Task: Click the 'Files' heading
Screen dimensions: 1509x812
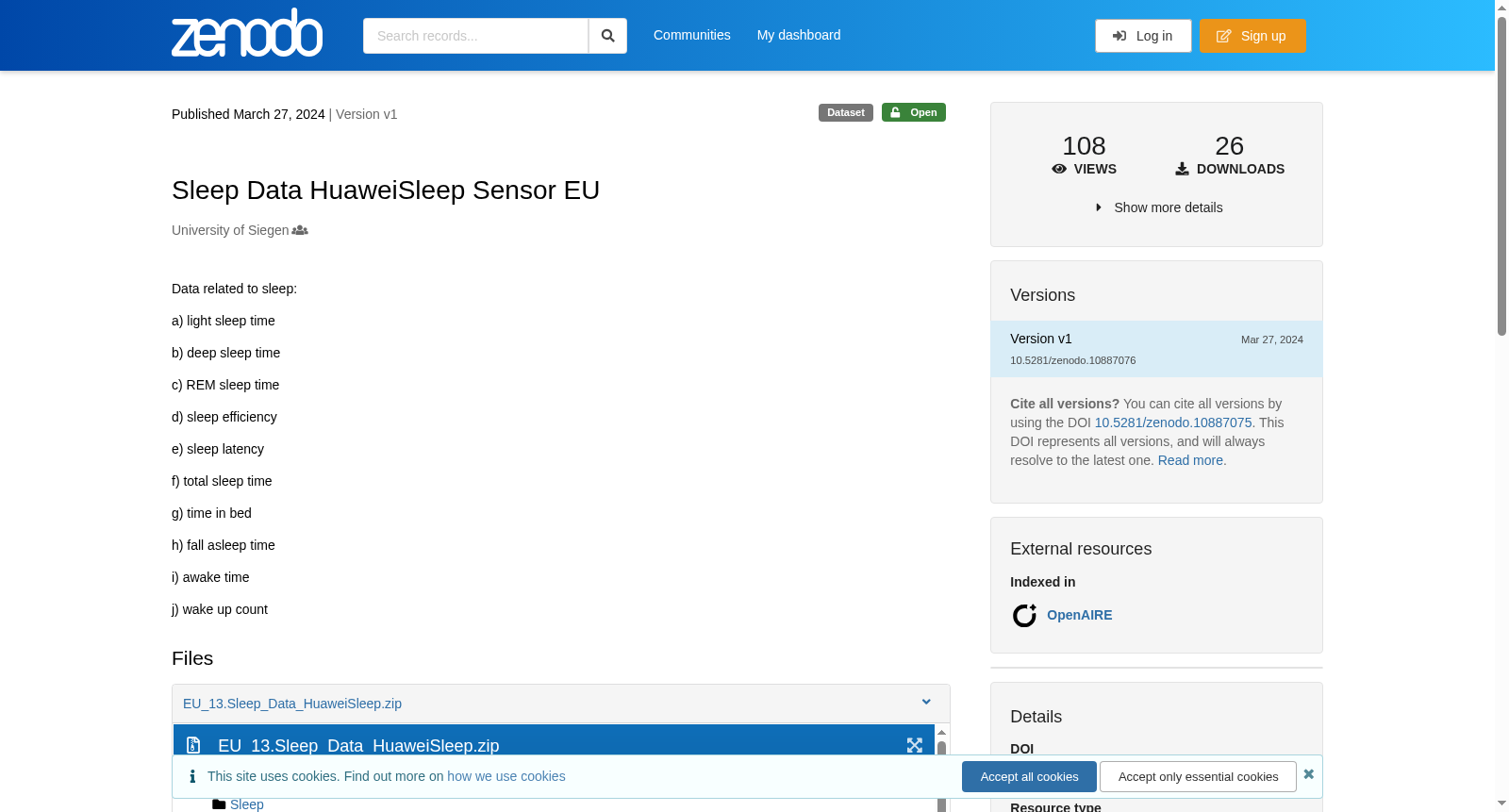Action: point(192,658)
